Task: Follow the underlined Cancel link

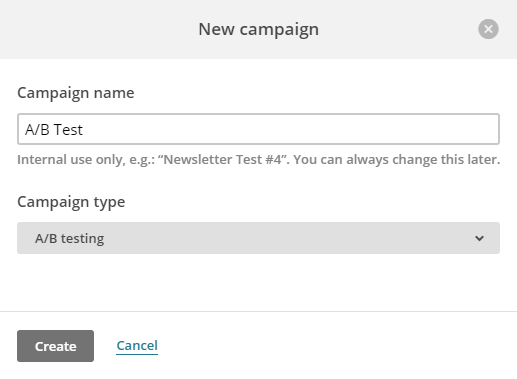Action: pos(137,346)
